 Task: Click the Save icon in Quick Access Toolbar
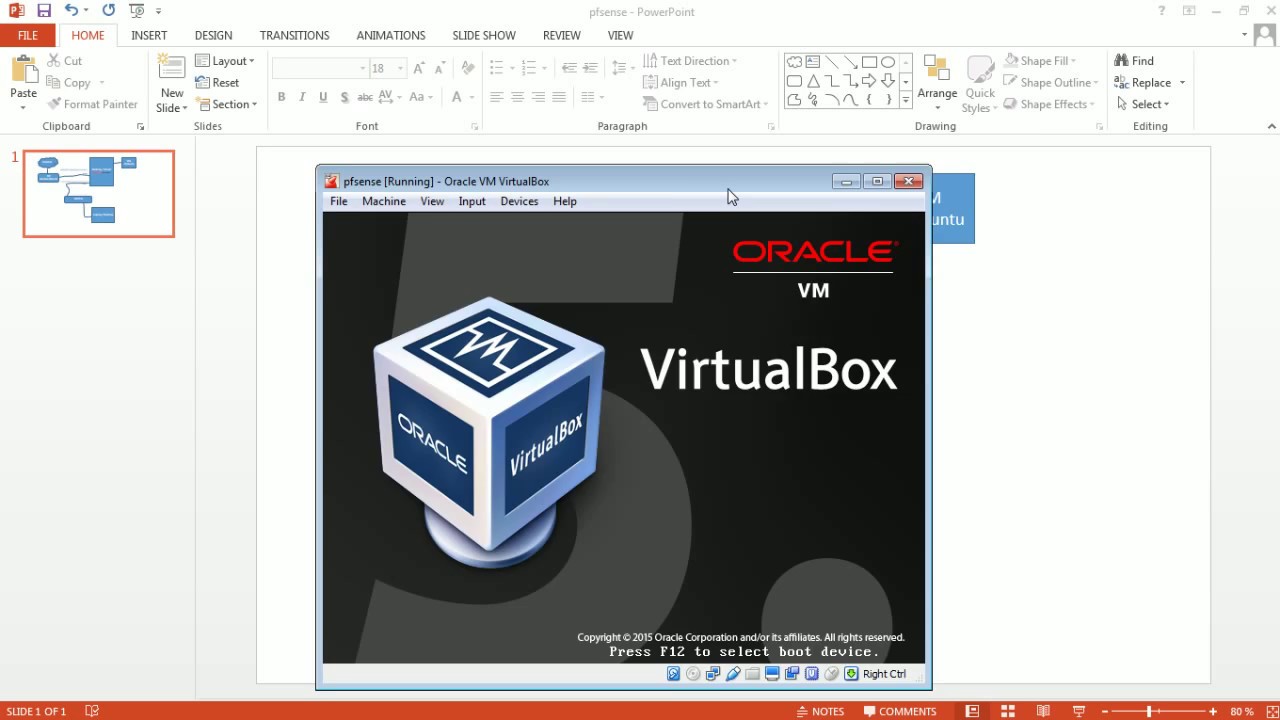(43, 11)
